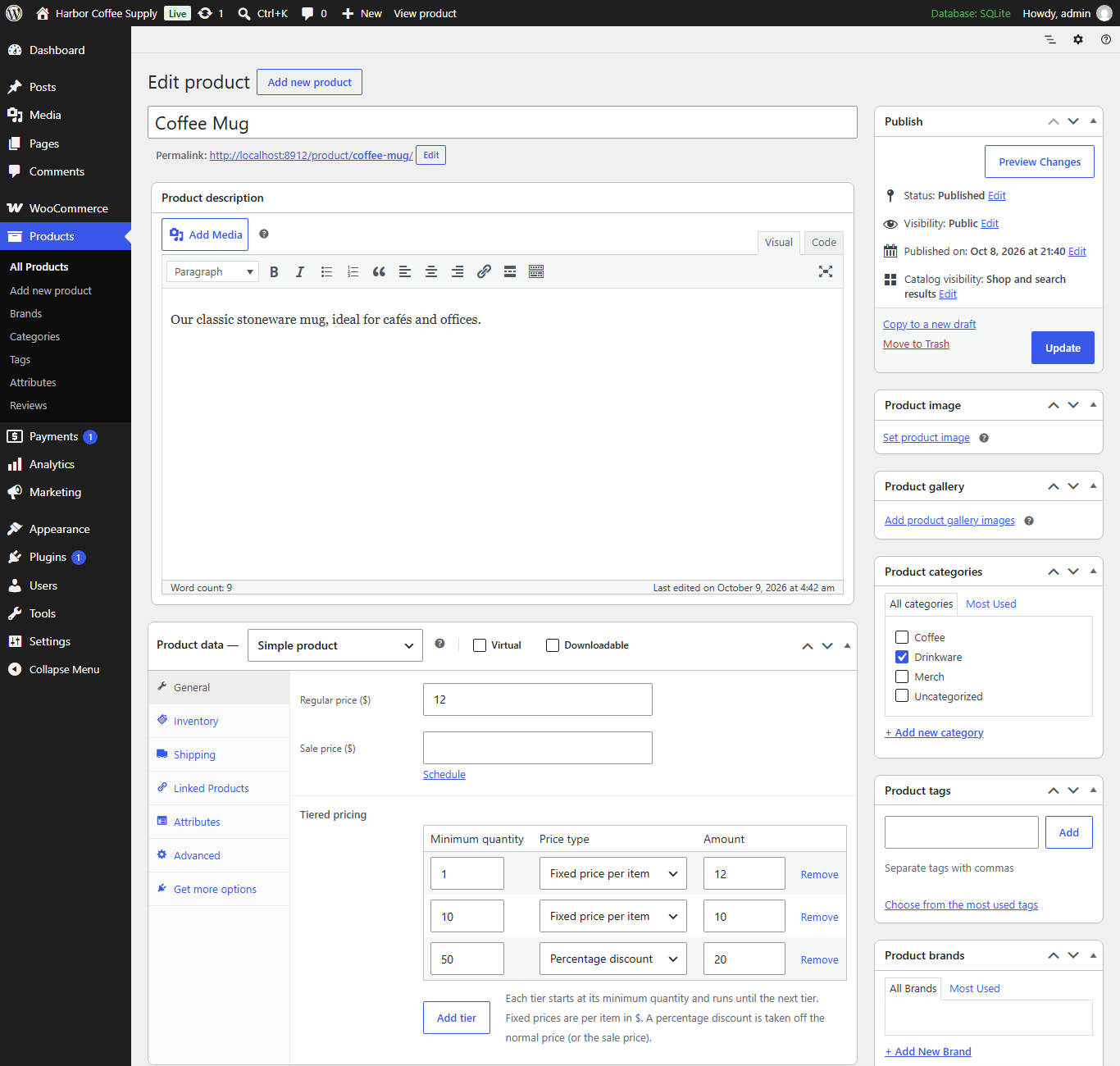1120x1066 pixels.
Task: Align description text to the right
Action: [x=458, y=272]
